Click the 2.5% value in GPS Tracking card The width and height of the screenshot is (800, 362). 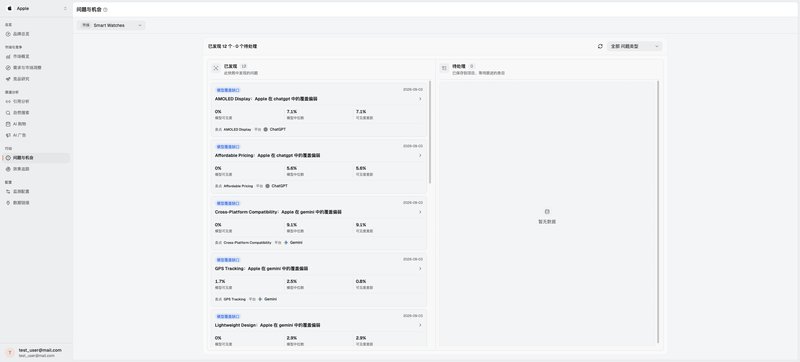tap(291, 281)
